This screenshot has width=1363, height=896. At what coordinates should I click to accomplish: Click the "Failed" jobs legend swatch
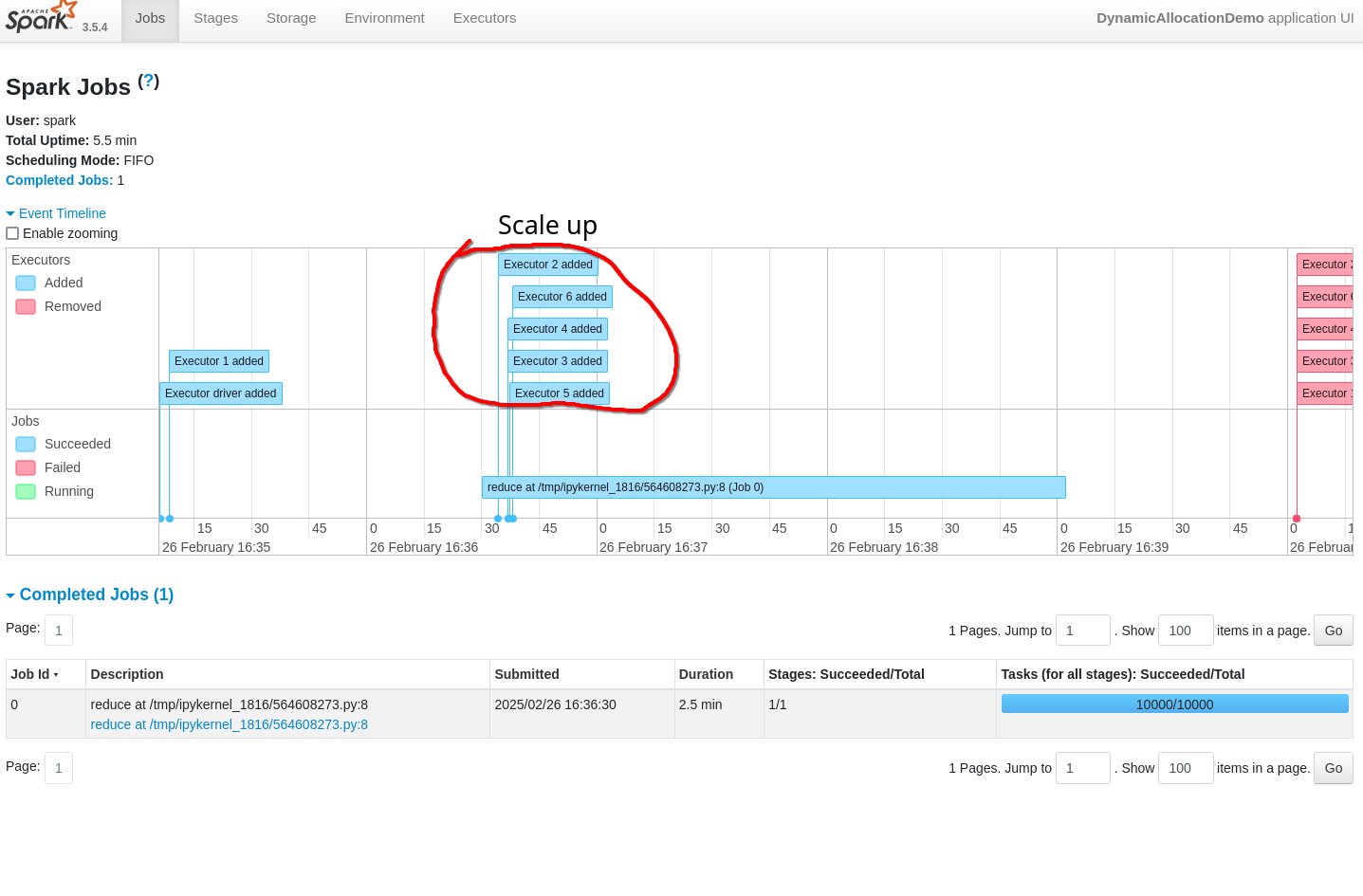[25, 467]
